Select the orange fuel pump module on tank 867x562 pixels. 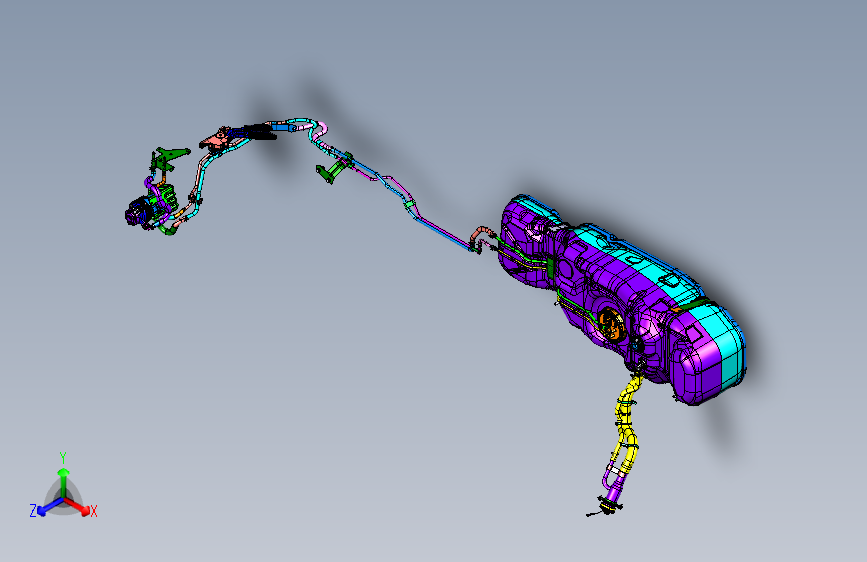tap(612, 324)
